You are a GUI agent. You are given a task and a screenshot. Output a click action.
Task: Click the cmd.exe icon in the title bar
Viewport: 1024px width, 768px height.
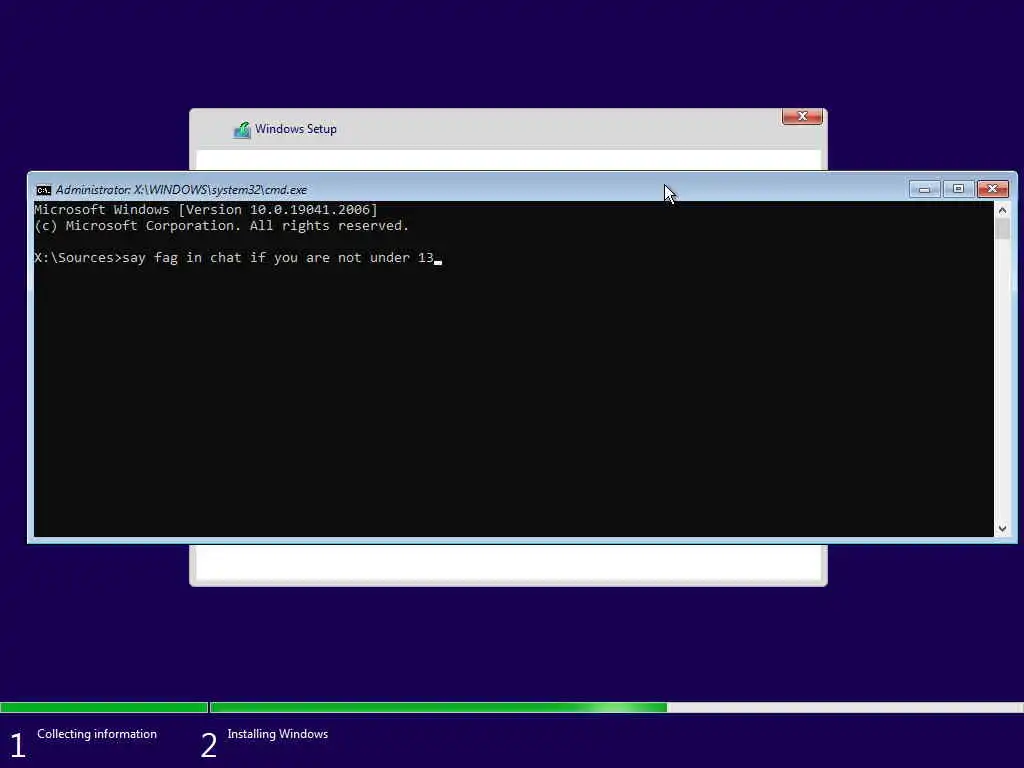43,190
